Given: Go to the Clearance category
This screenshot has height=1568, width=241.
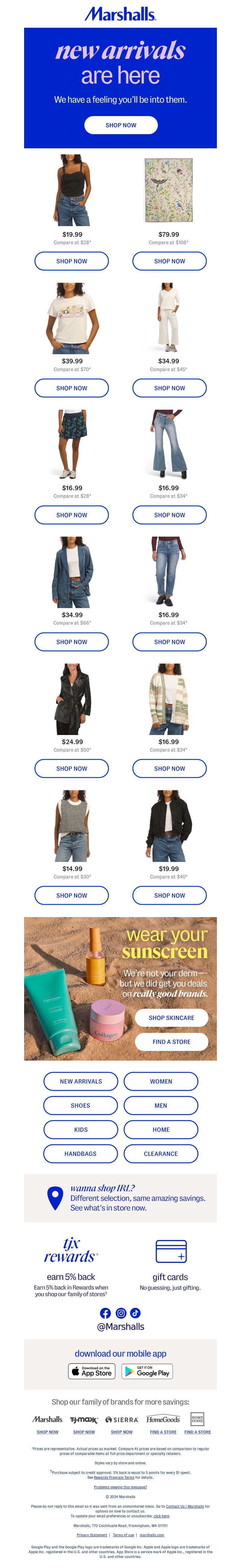Looking at the screenshot, I should pos(161,1153).
